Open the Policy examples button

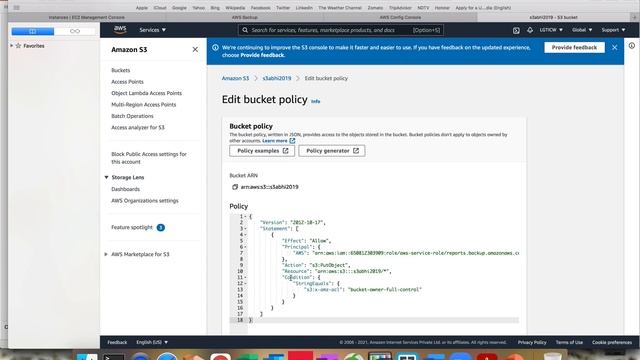click(x=262, y=151)
